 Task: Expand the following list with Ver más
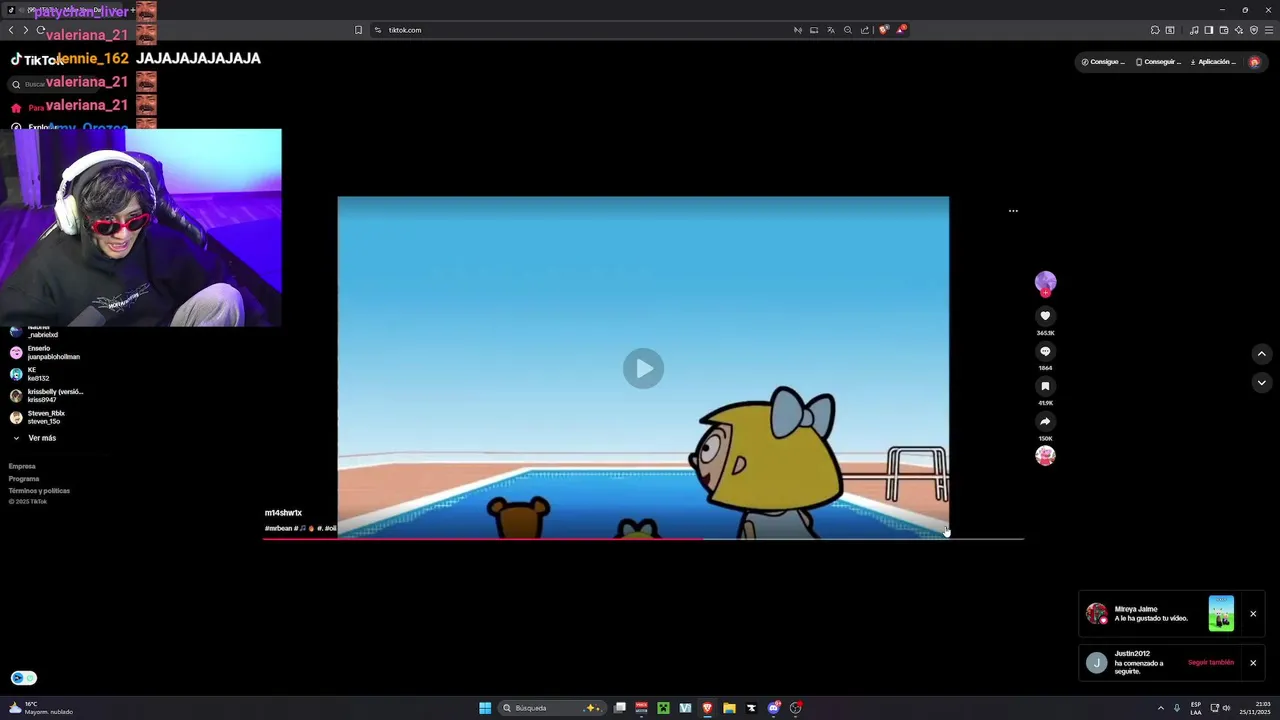[x=42, y=438]
